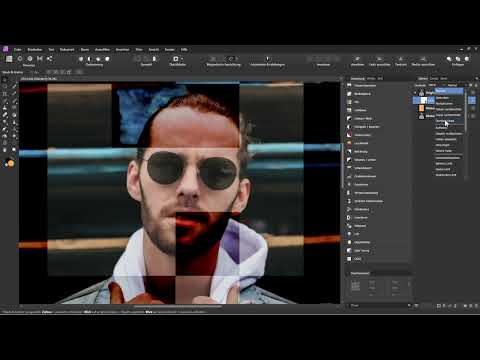Switch to the Develop persona icon

[30, 59]
